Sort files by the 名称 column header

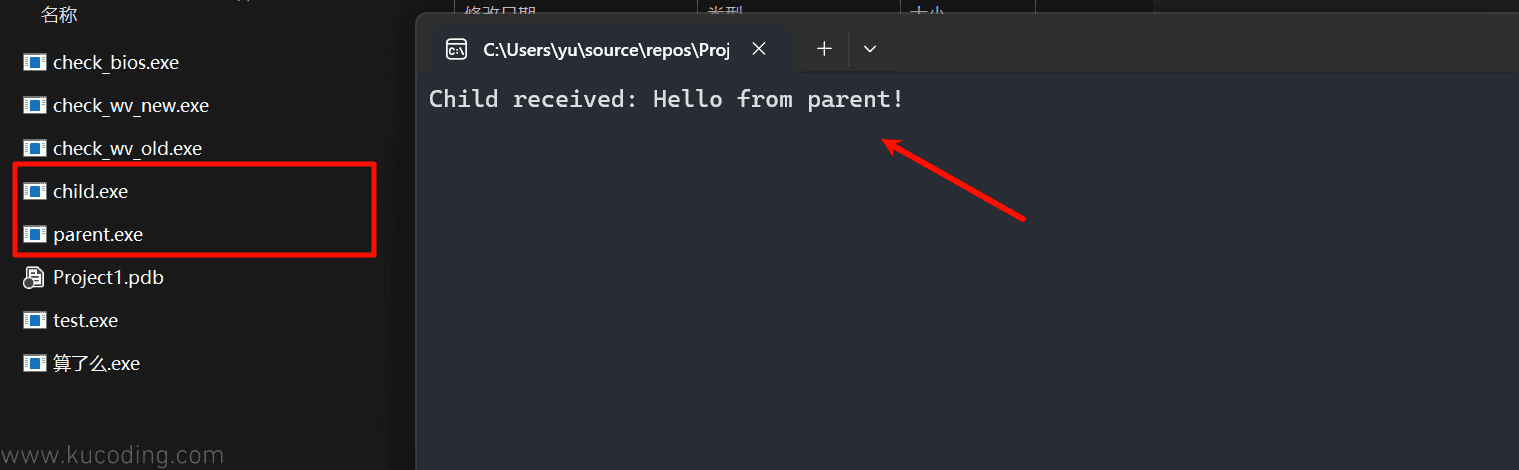click(59, 14)
